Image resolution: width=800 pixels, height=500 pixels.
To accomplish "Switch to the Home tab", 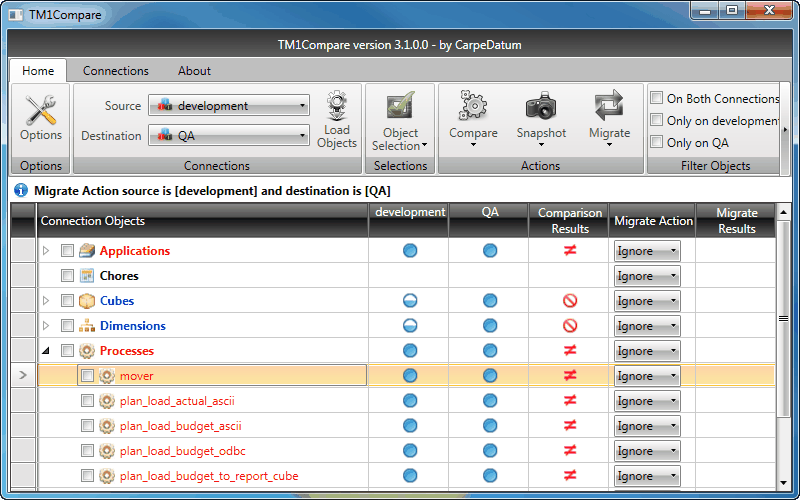I will pyautogui.click(x=38, y=70).
